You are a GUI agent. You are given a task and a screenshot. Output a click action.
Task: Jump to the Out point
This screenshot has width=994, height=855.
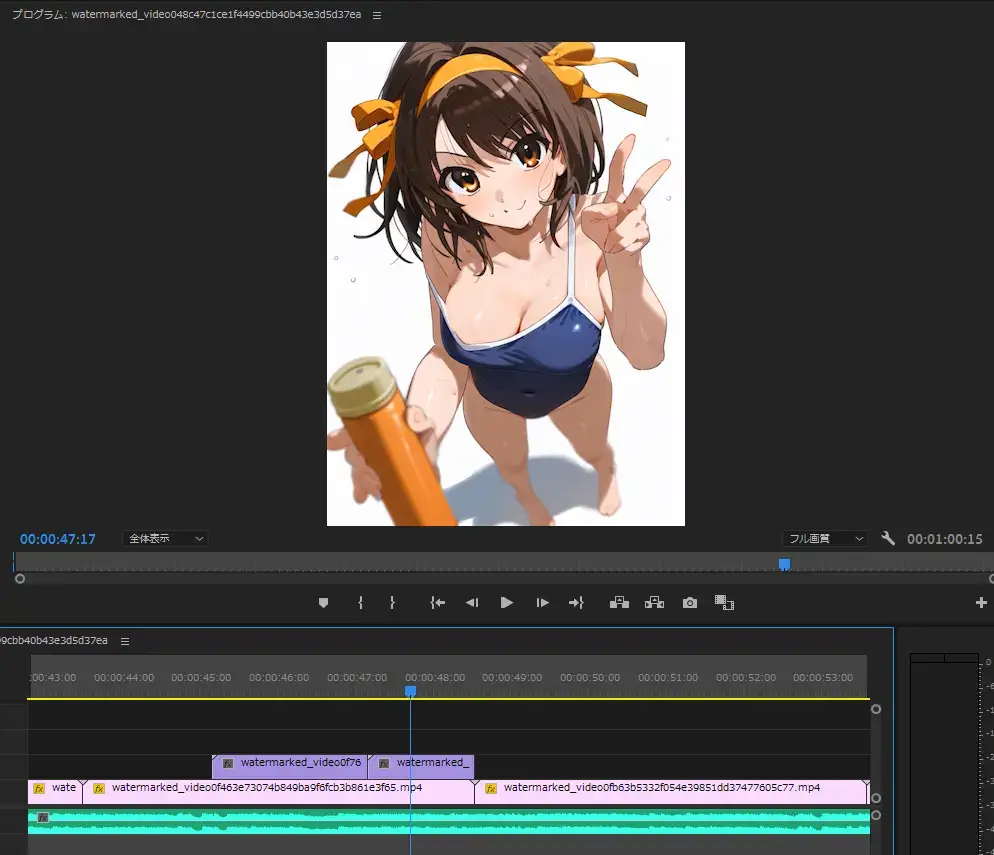pyautogui.click(x=576, y=603)
